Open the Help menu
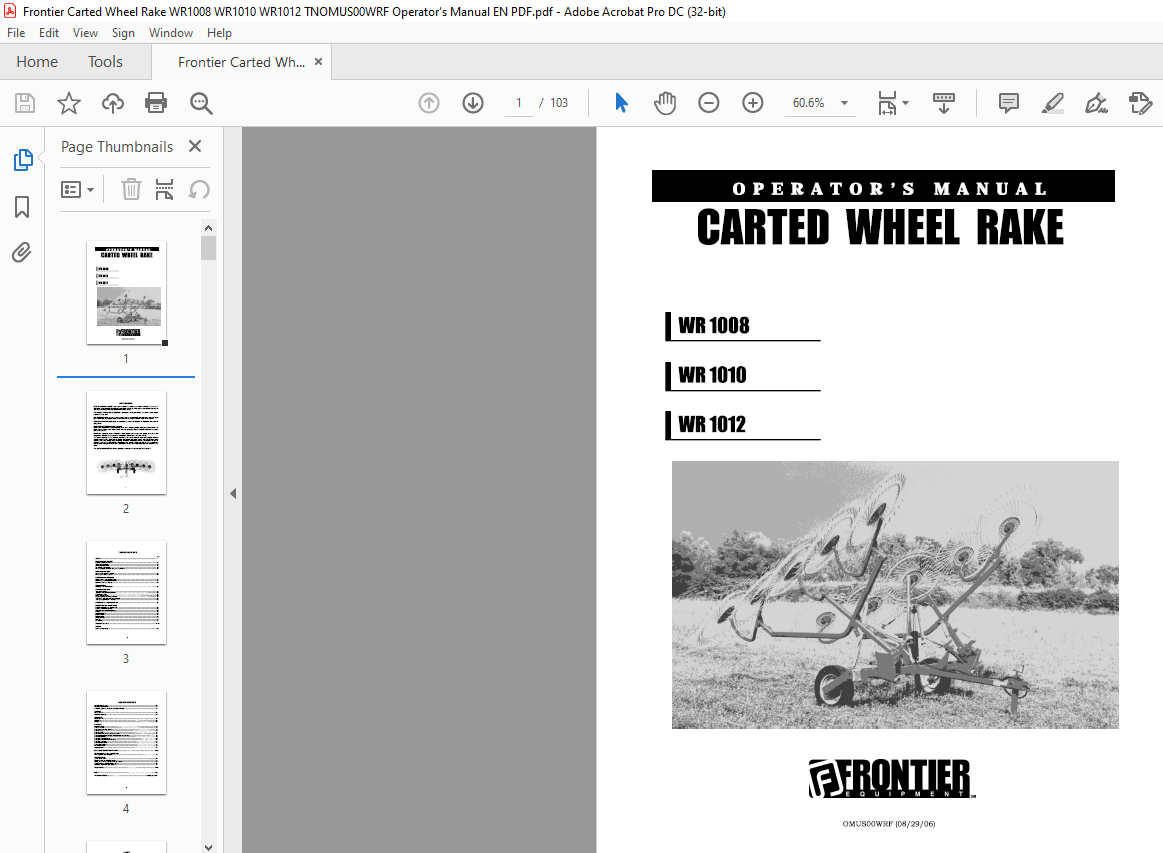The height and width of the screenshot is (853, 1163). [x=219, y=33]
